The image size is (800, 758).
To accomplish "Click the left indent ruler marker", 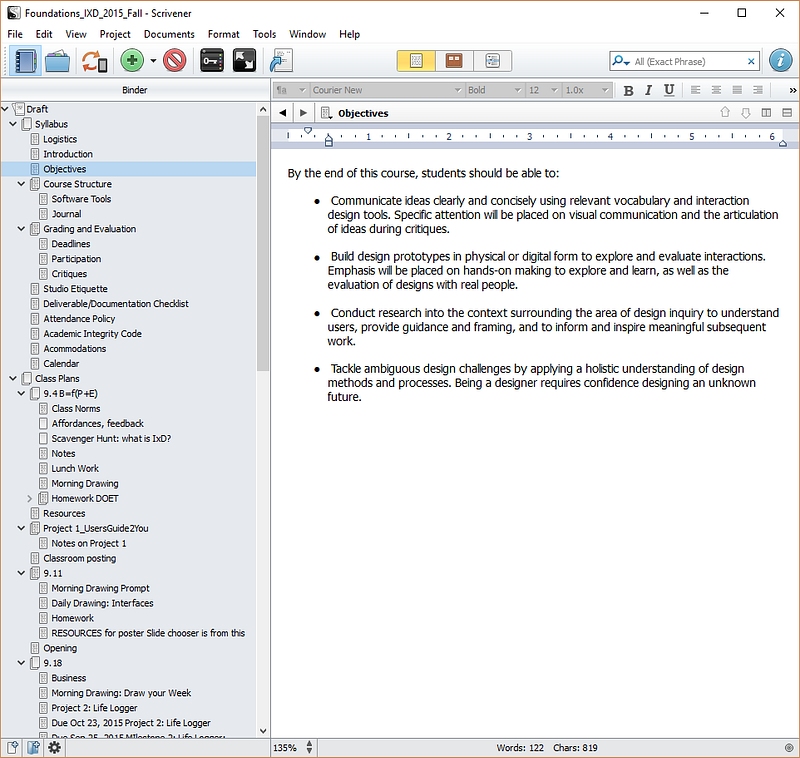I will (329, 140).
